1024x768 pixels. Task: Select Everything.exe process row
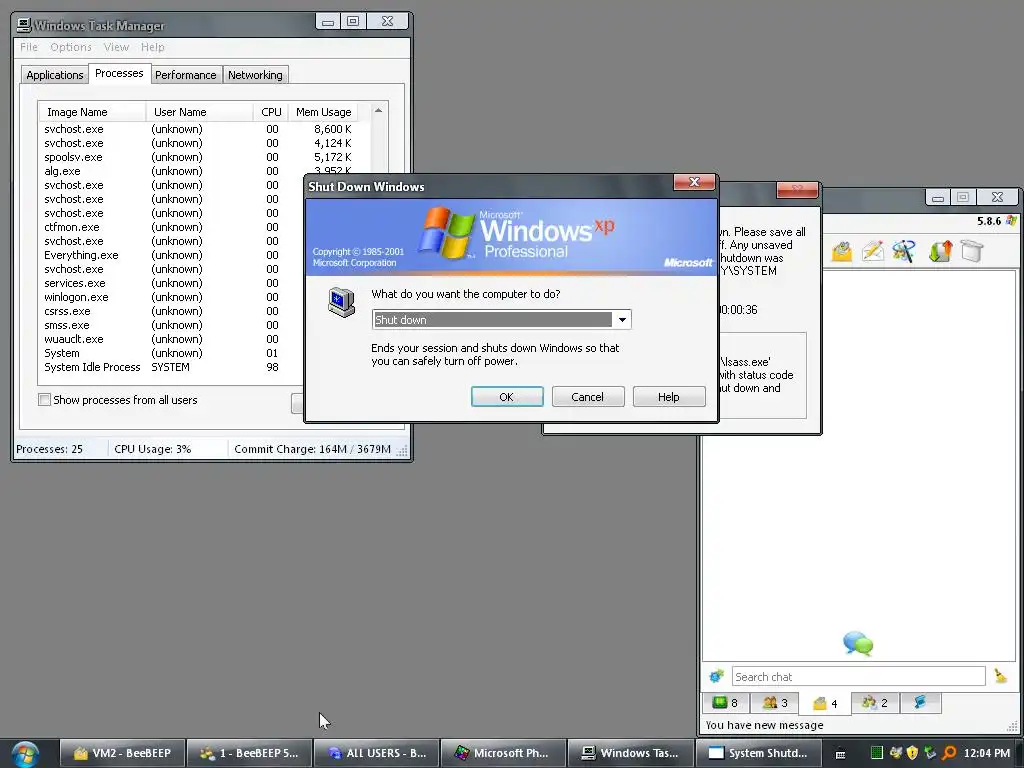171,255
